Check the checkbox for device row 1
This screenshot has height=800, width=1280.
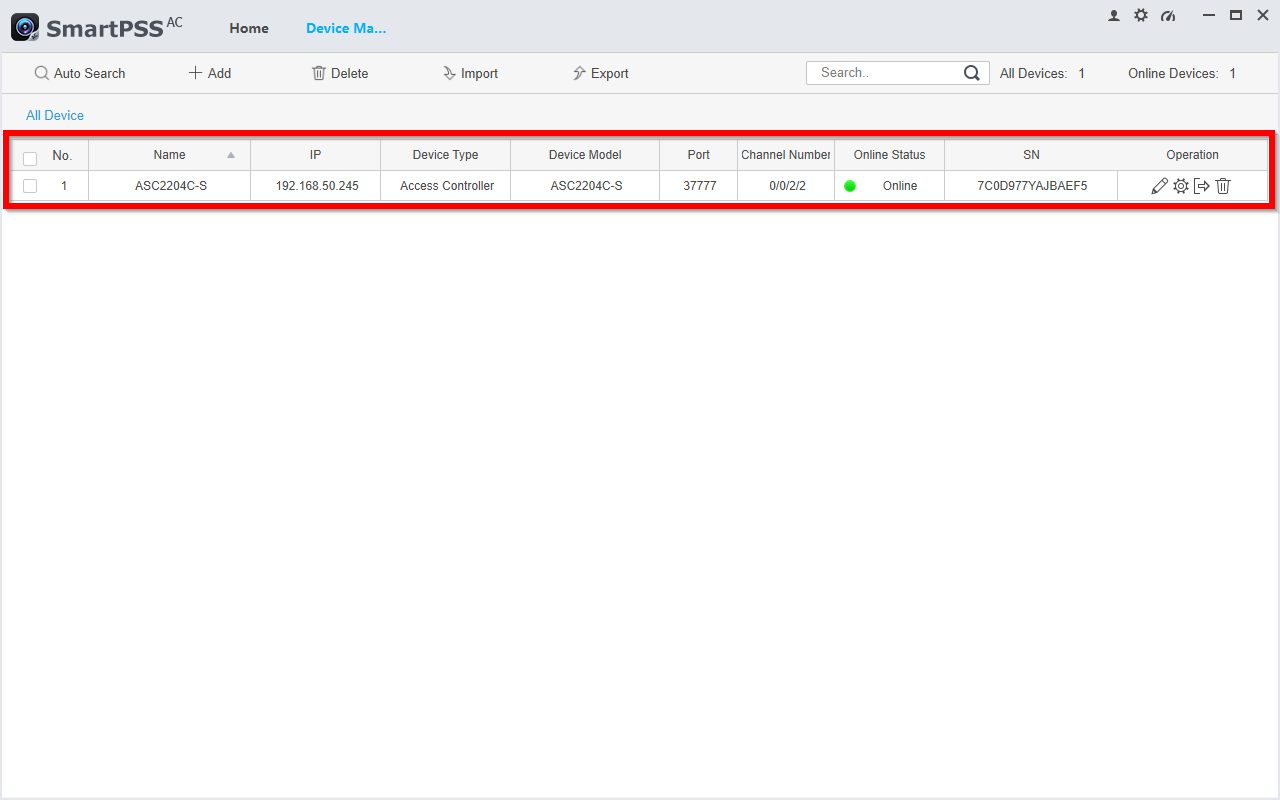click(x=30, y=186)
